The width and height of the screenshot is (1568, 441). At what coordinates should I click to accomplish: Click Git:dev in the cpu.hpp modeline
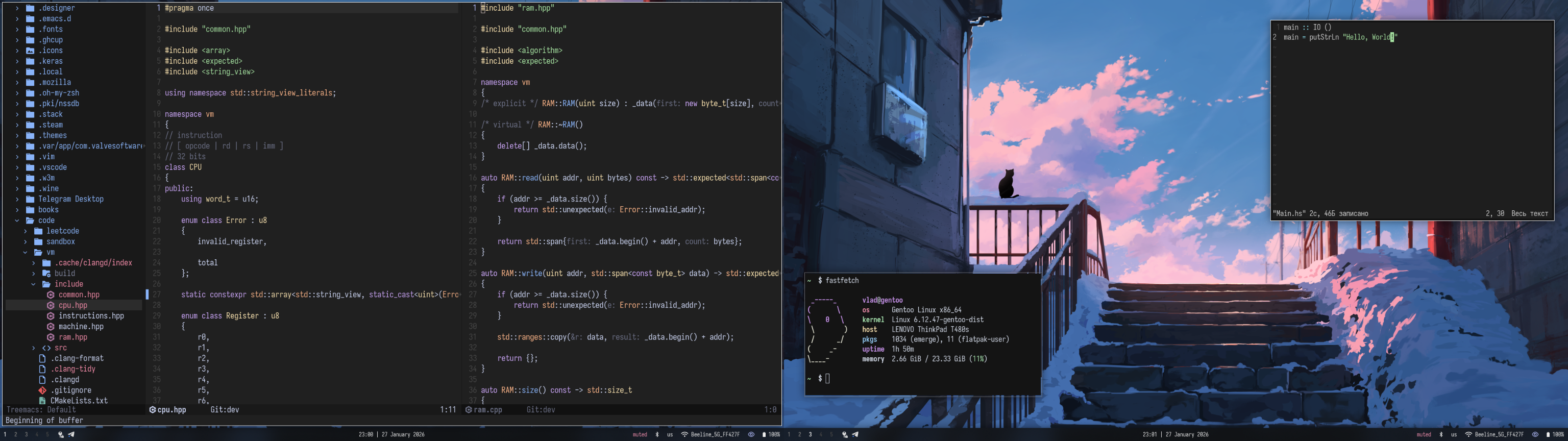coord(225,410)
